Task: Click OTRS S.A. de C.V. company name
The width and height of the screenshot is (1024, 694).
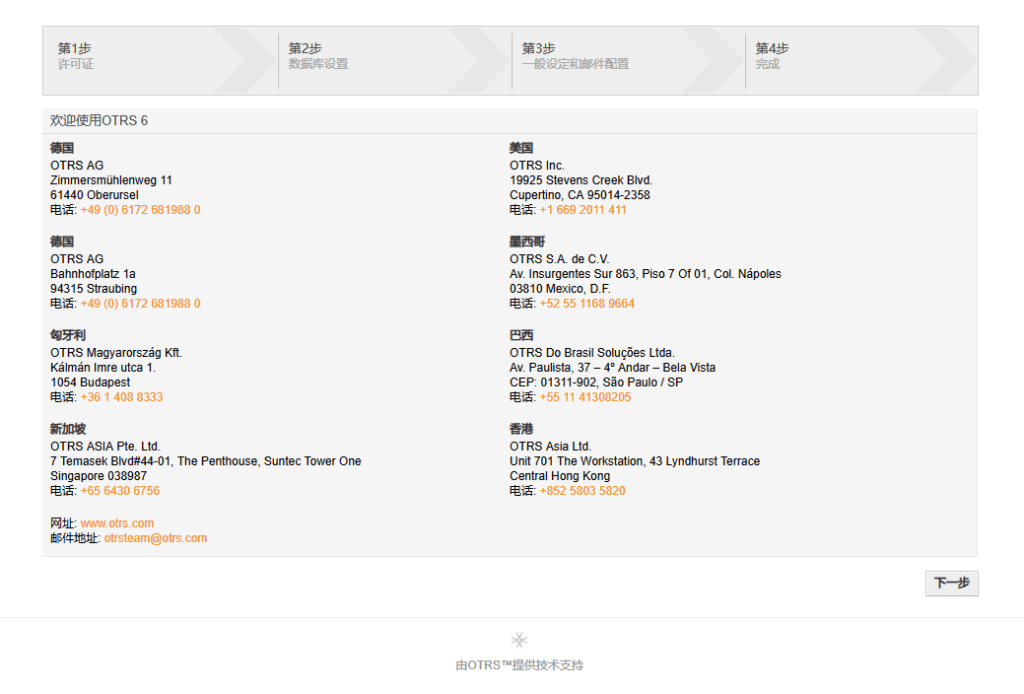Action: (560, 259)
